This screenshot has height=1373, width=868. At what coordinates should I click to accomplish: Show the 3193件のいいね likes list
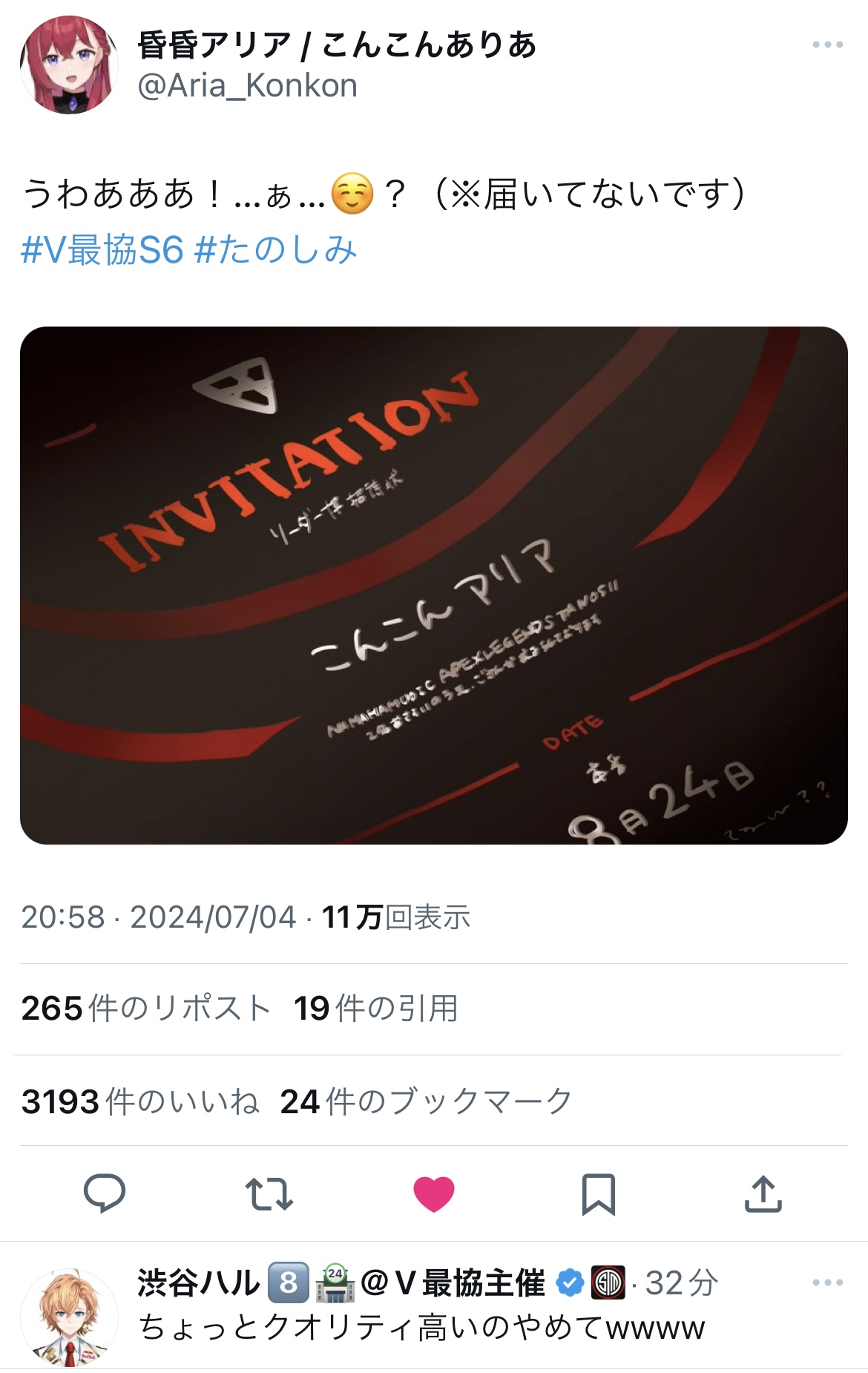141,1101
